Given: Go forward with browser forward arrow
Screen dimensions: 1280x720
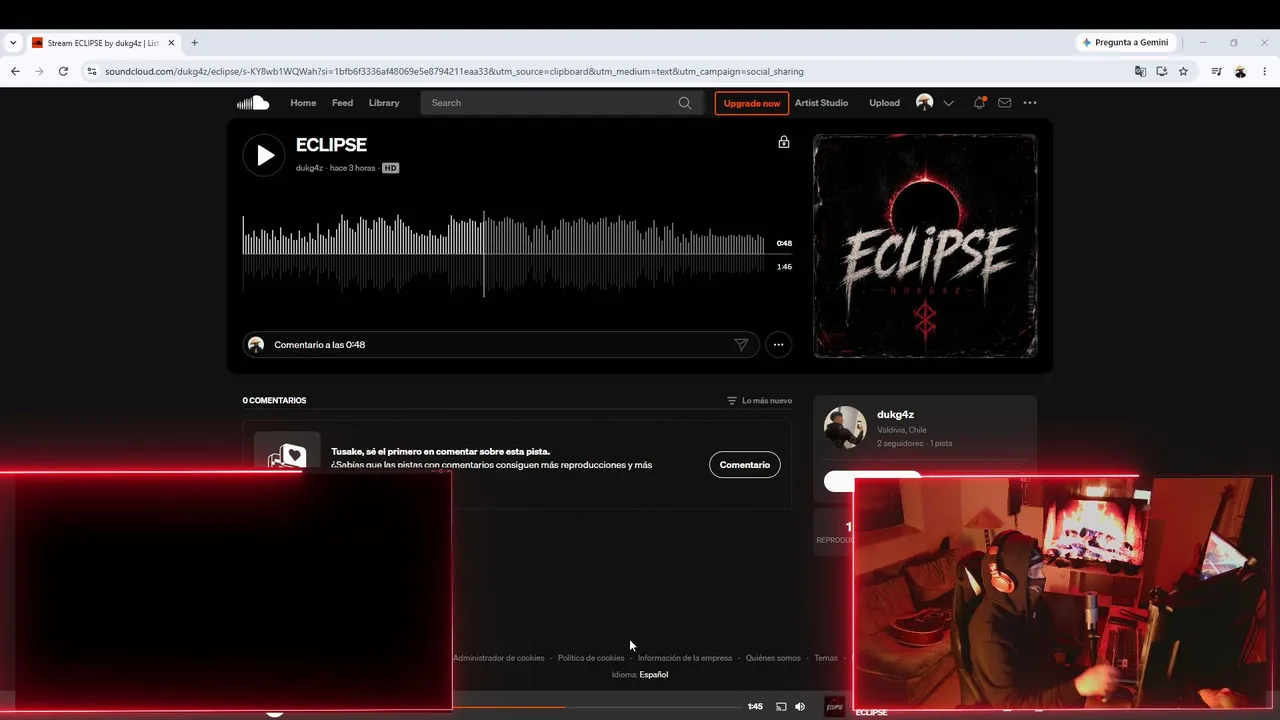Looking at the screenshot, I should [39, 71].
